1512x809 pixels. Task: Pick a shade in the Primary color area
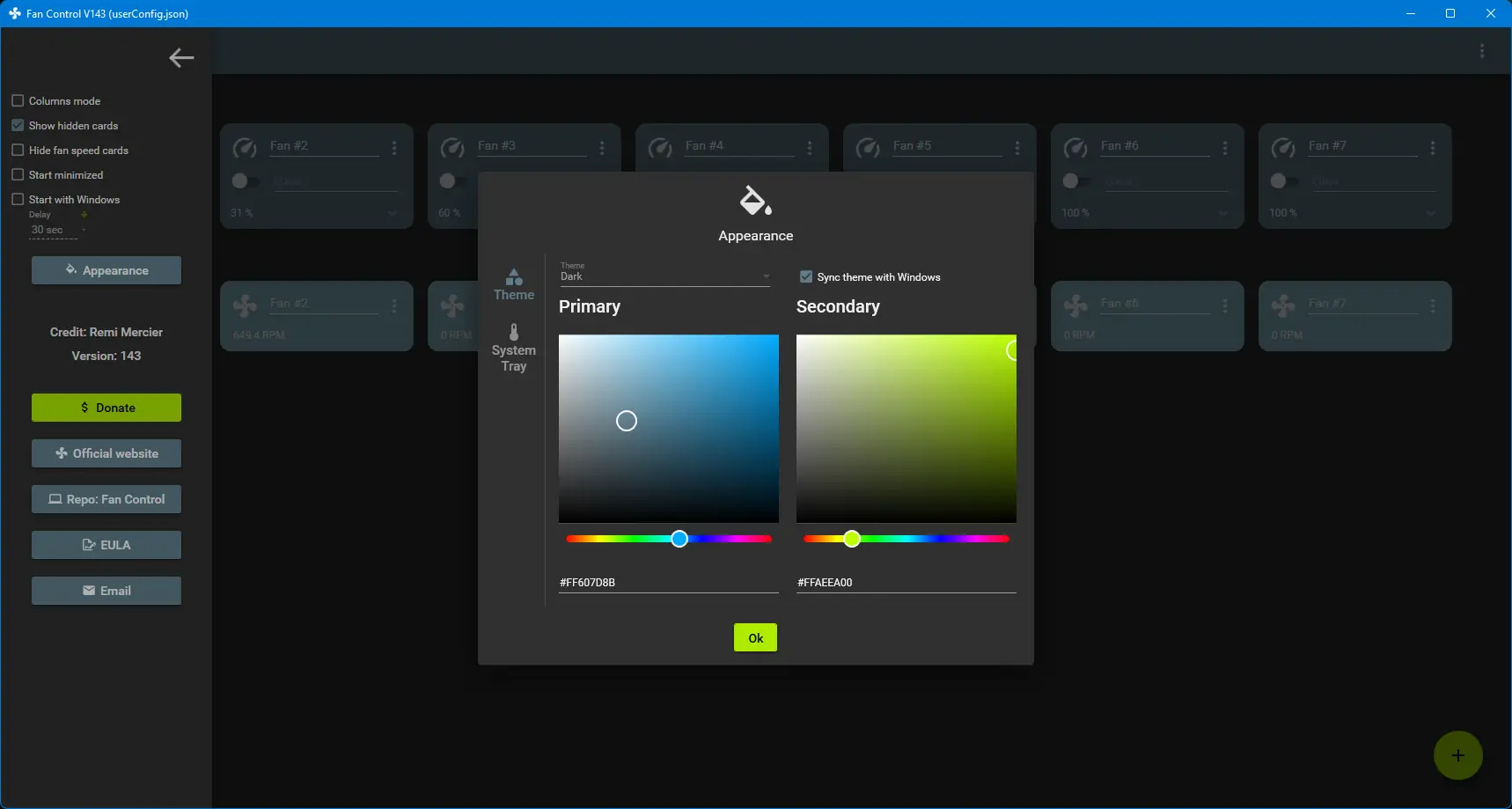[x=669, y=429]
